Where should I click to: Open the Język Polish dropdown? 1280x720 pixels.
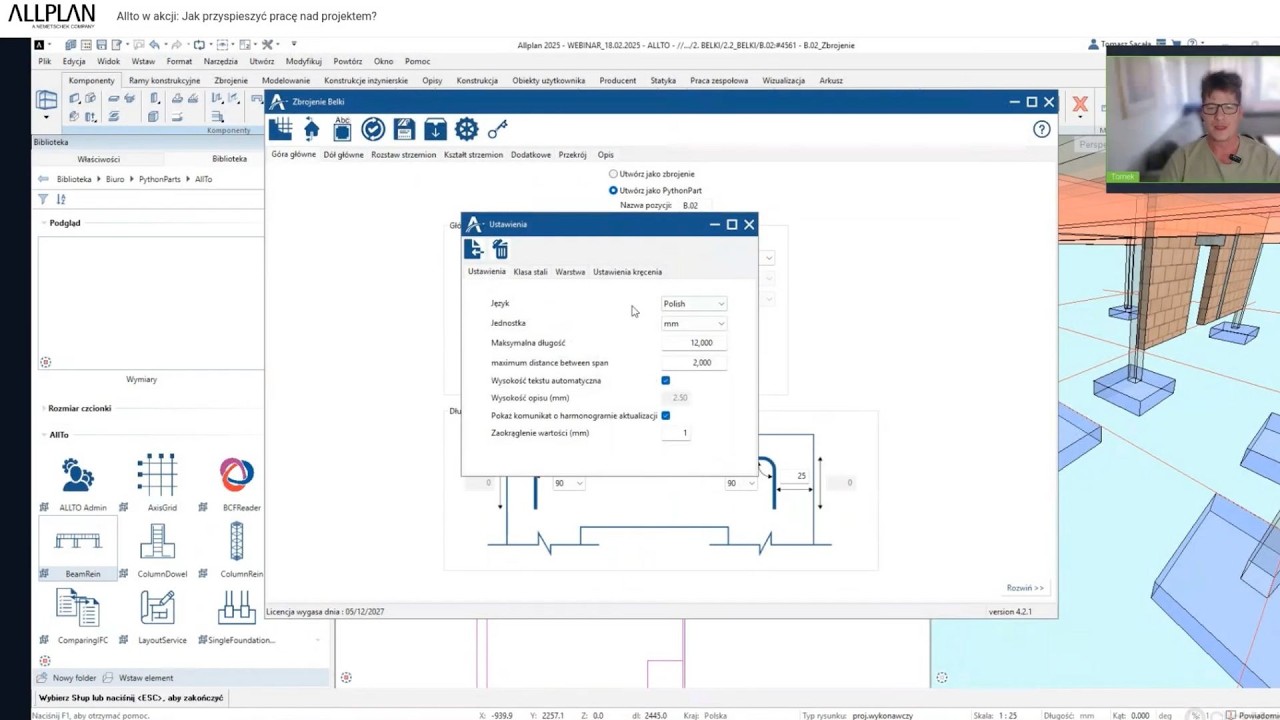(x=693, y=304)
